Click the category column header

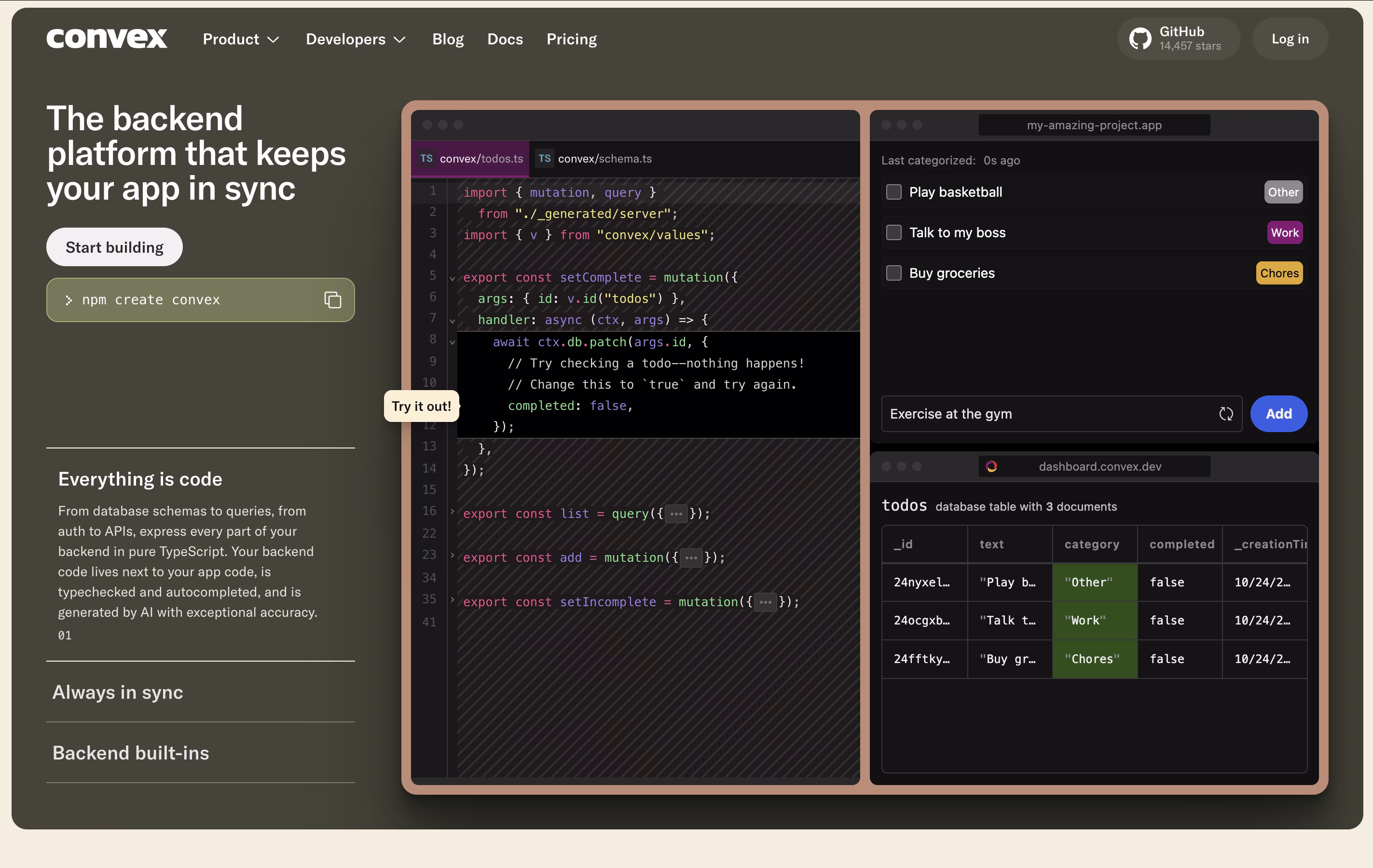click(x=1095, y=544)
